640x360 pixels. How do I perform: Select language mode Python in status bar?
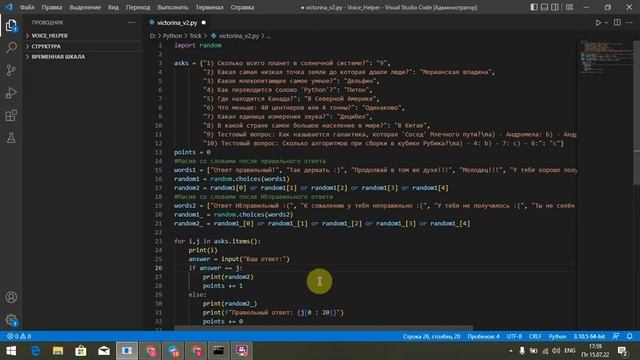coord(557,336)
